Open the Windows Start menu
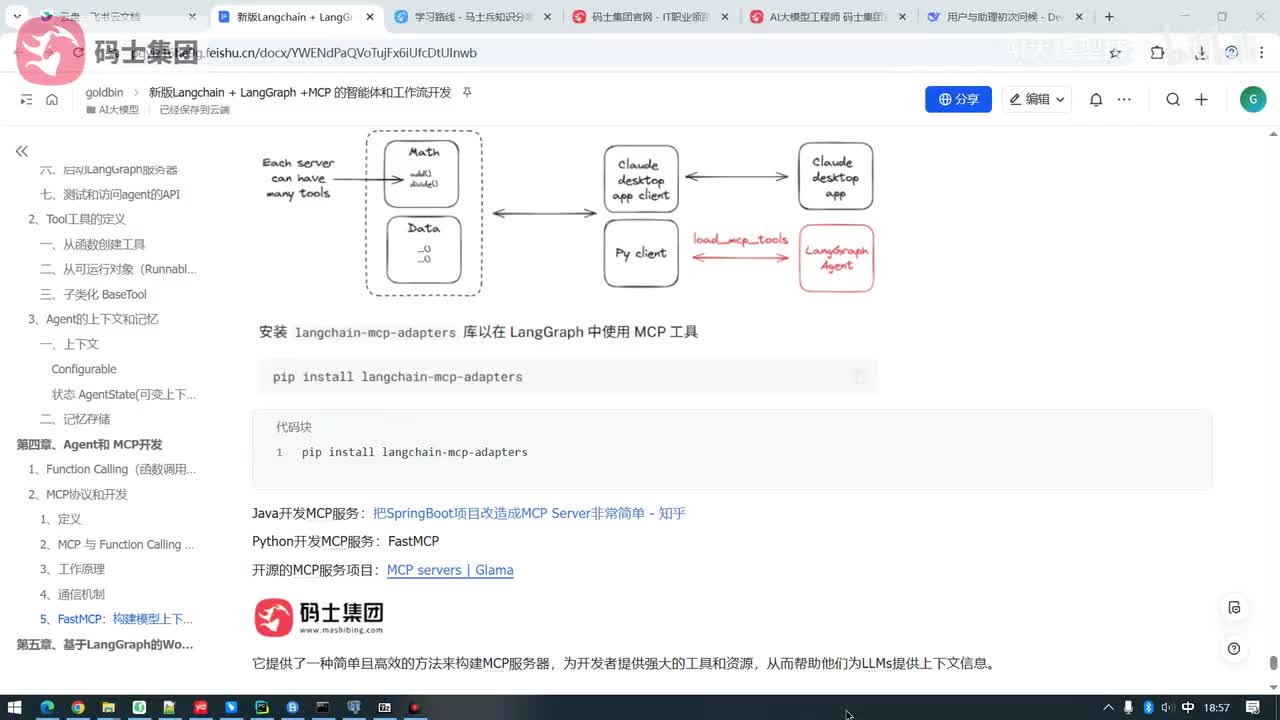This screenshot has height=720, width=1280. pos(16,707)
